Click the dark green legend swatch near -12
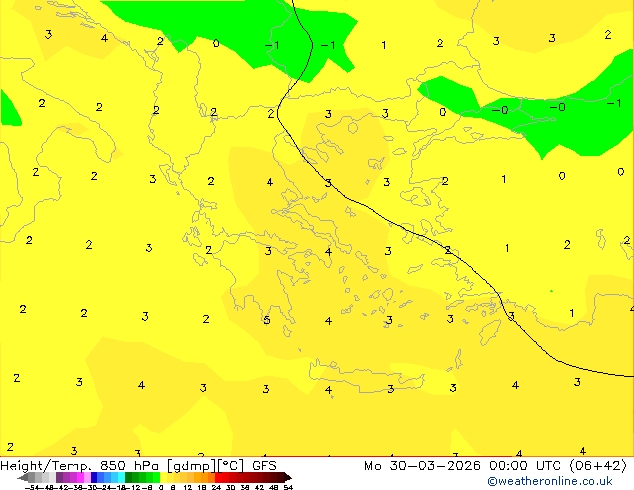The height and width of the screenshot is (490, 634). coord(129,477)
